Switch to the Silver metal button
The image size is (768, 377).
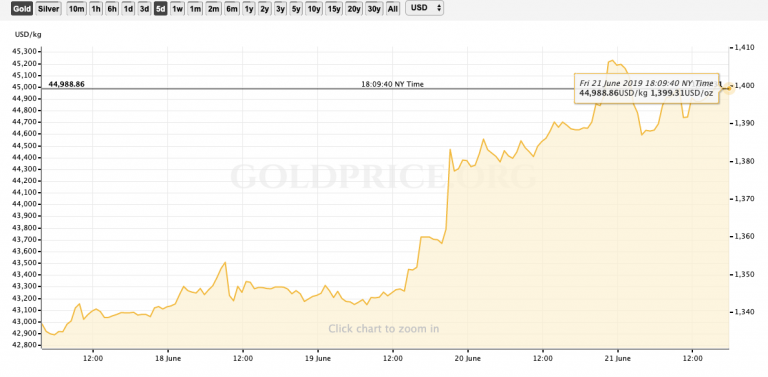48,9
